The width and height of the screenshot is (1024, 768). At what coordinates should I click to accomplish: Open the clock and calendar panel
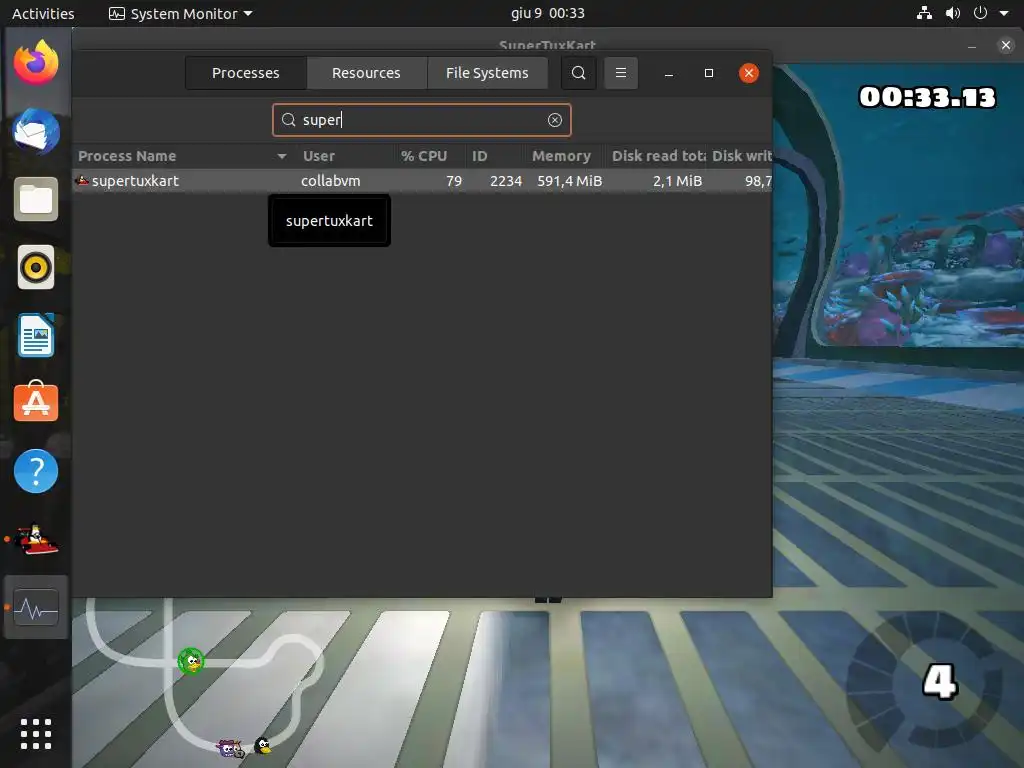coord(548,13)
